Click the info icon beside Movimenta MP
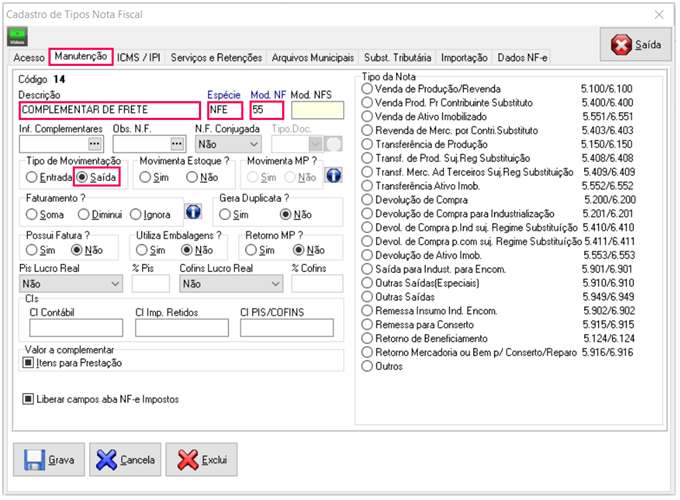Image resolution: width=680 pixels, height=500 pixels. click(x=335, y=176)
